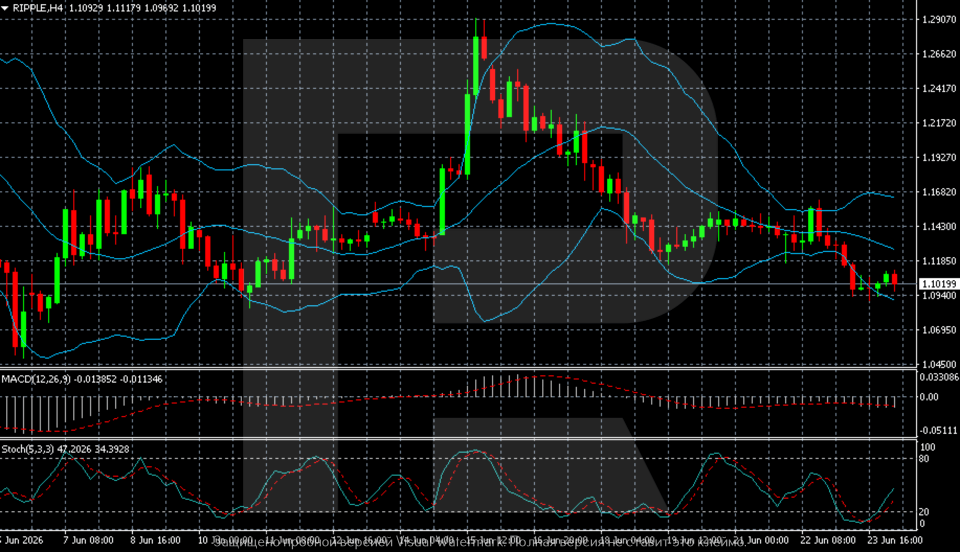Click the Stochastic scale level 20
This screenshot has width=960, height=552.
click(924, 512)
